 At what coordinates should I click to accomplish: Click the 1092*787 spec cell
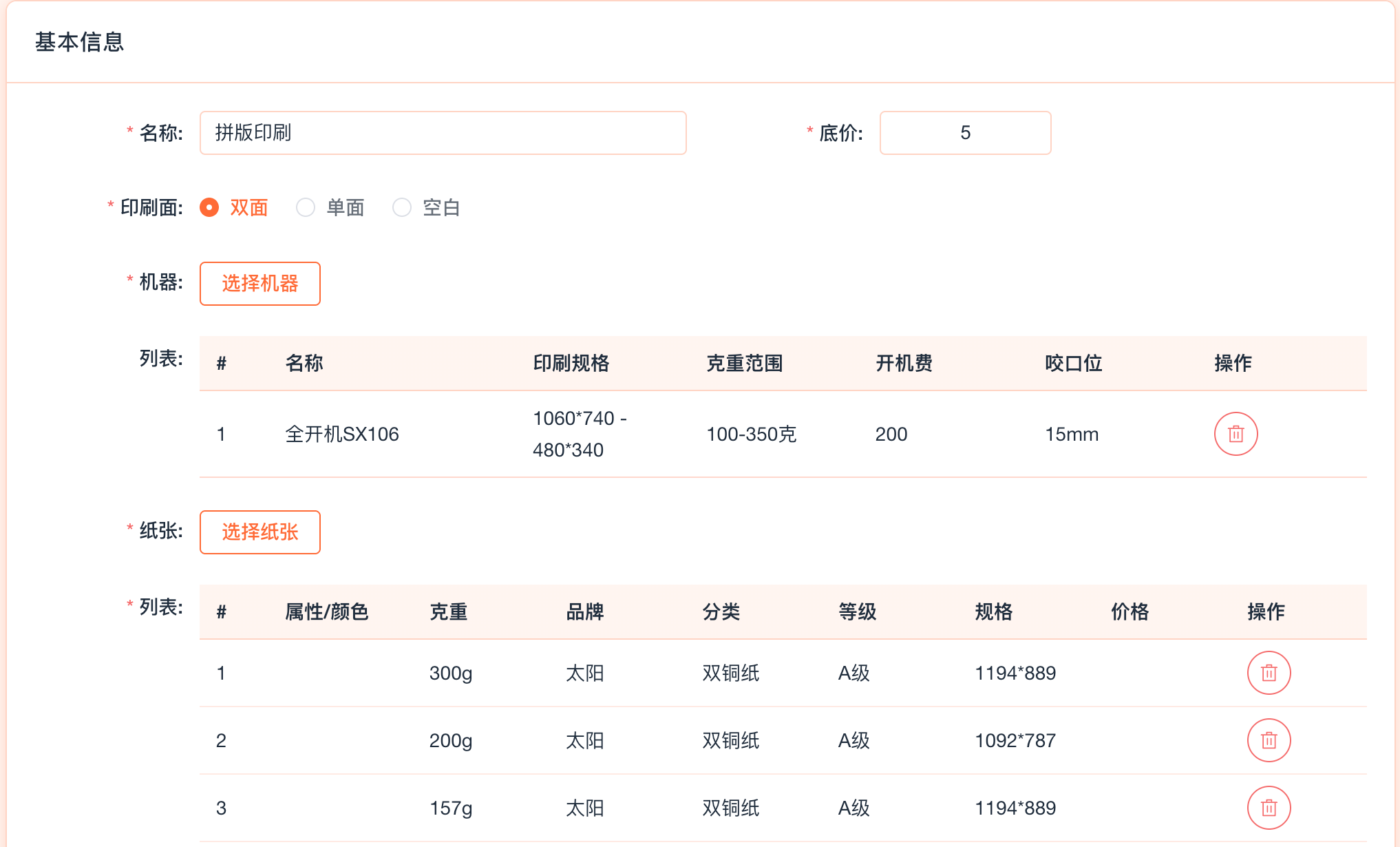pyautogui.click(x=1015, y=740)
